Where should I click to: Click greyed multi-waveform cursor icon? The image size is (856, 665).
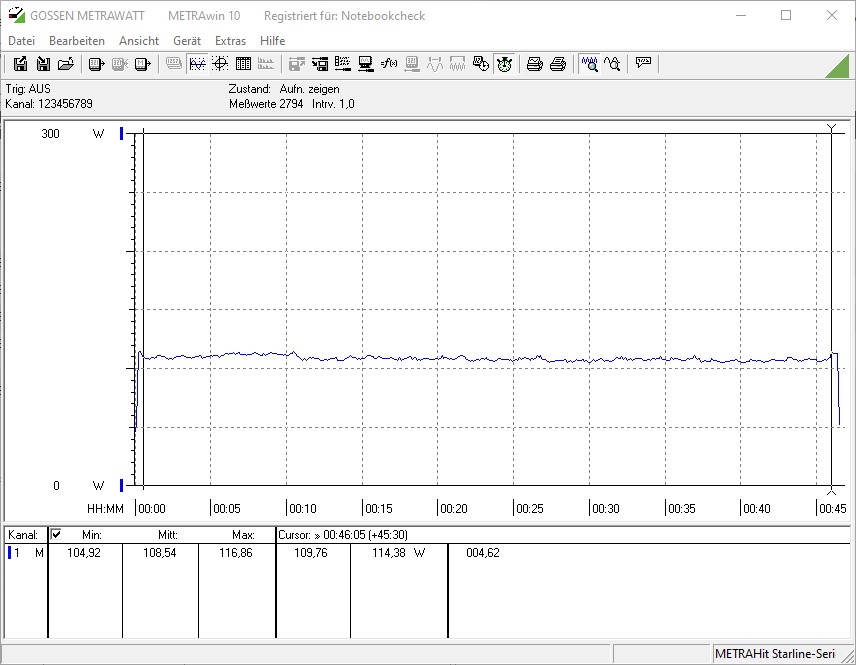(457, 64)
